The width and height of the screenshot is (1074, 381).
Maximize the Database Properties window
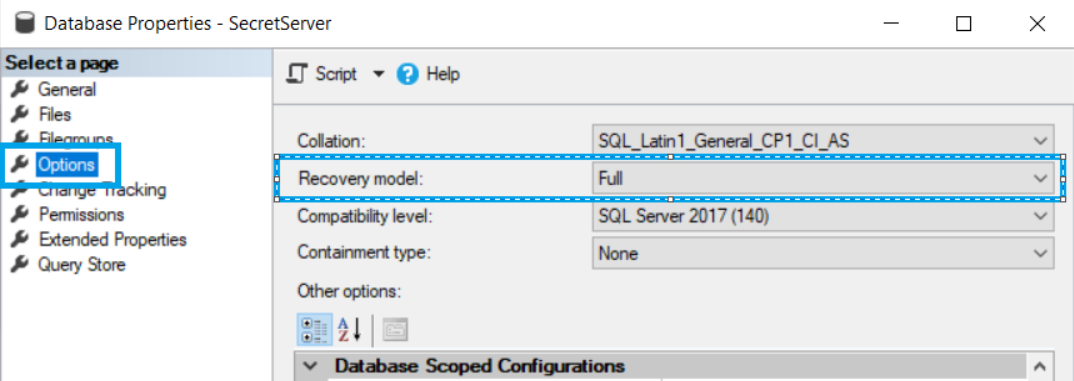click(963, 24)
